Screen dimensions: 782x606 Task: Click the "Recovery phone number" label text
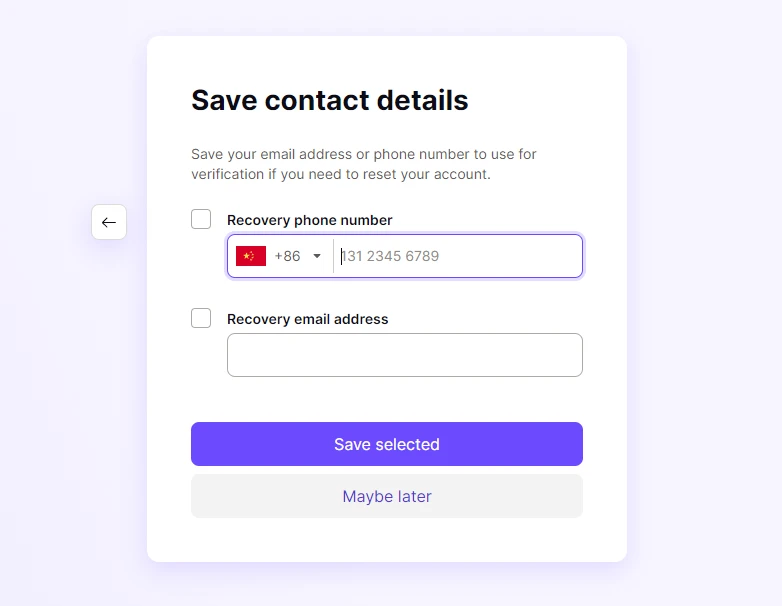pyautogui.click(x=310, y=220)
